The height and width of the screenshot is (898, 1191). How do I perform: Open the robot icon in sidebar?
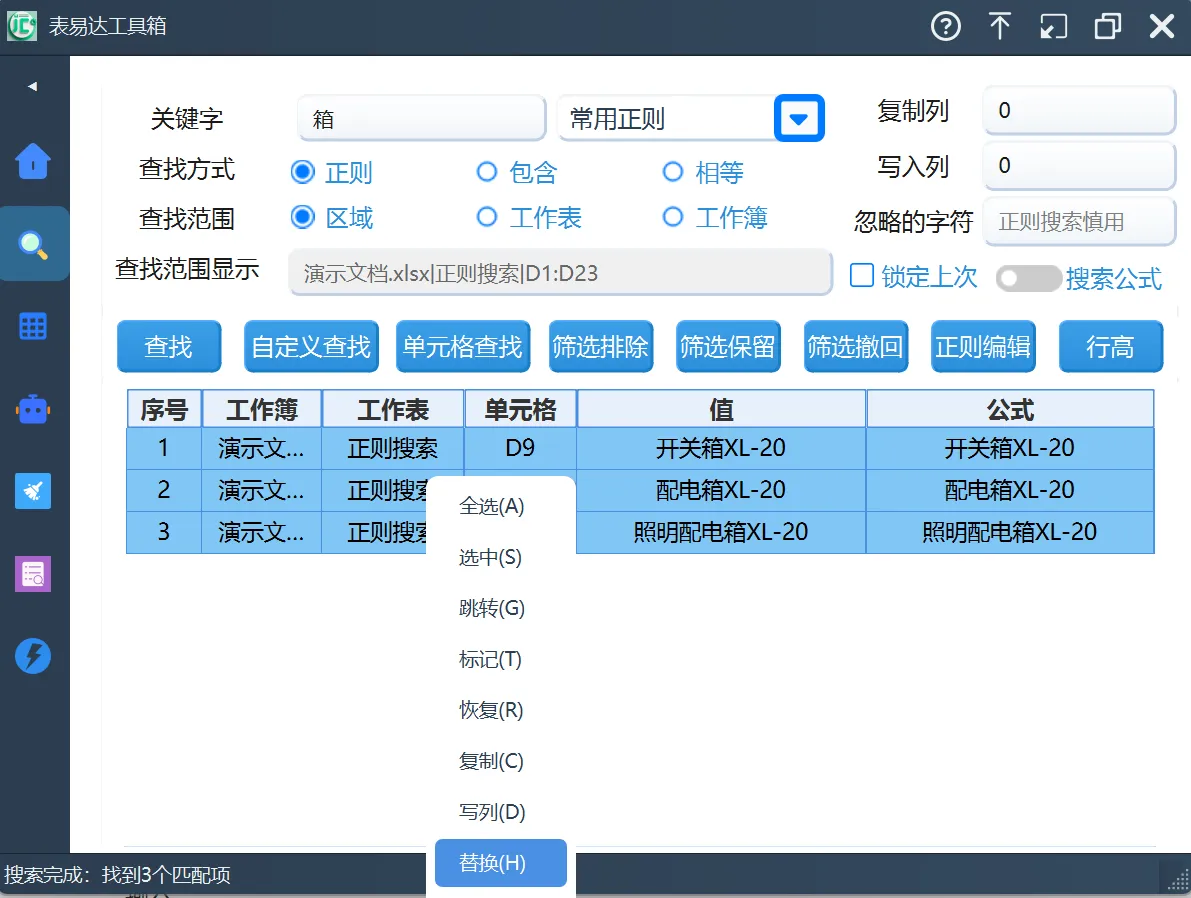33,410
